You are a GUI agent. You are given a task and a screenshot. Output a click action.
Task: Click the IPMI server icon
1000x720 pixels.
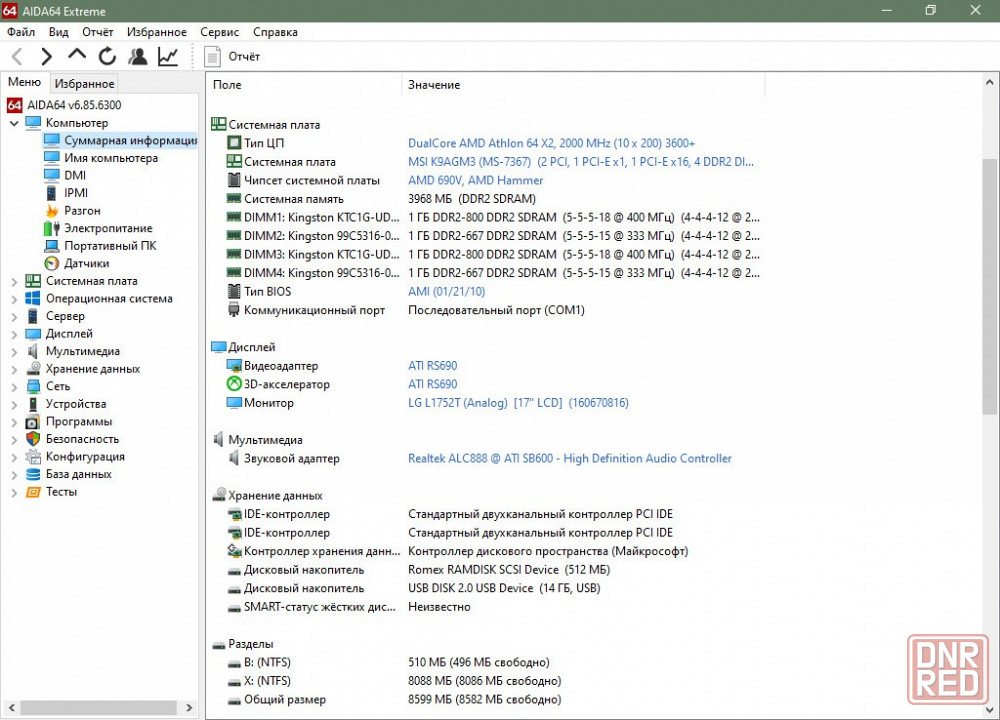pos(52,193)
